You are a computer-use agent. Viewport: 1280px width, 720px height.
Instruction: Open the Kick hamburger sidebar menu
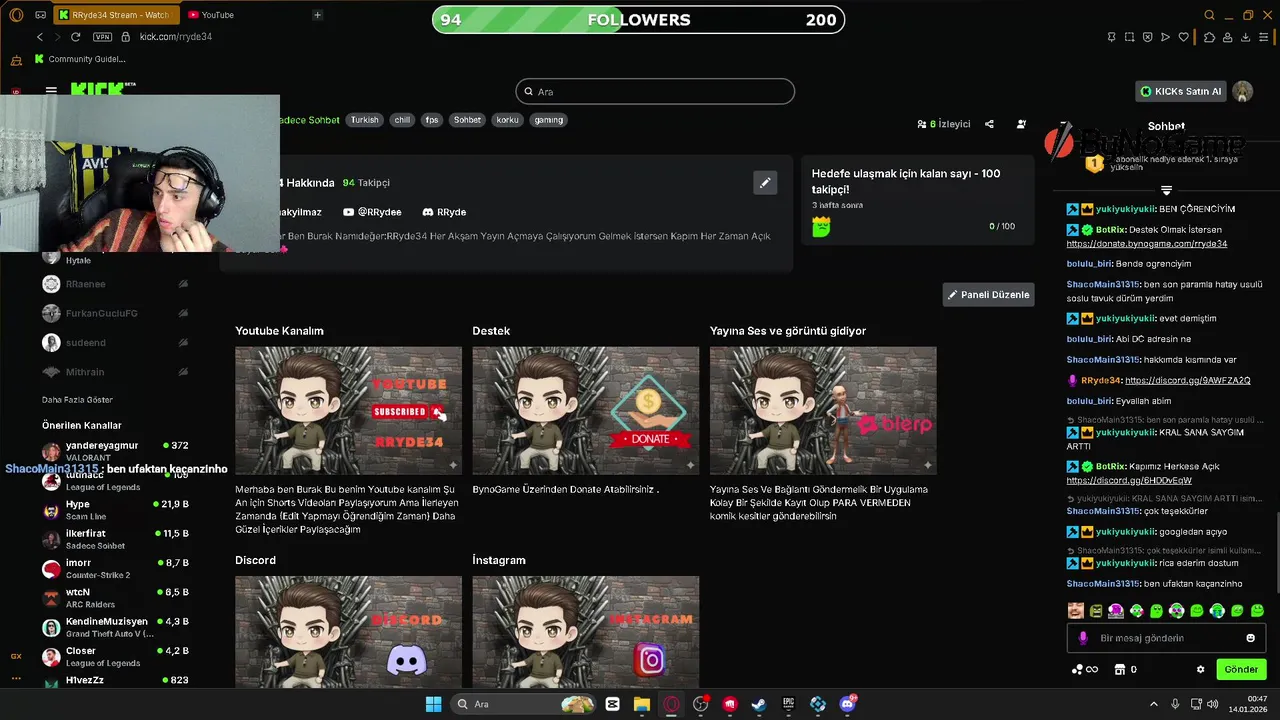tap(51, 90)
